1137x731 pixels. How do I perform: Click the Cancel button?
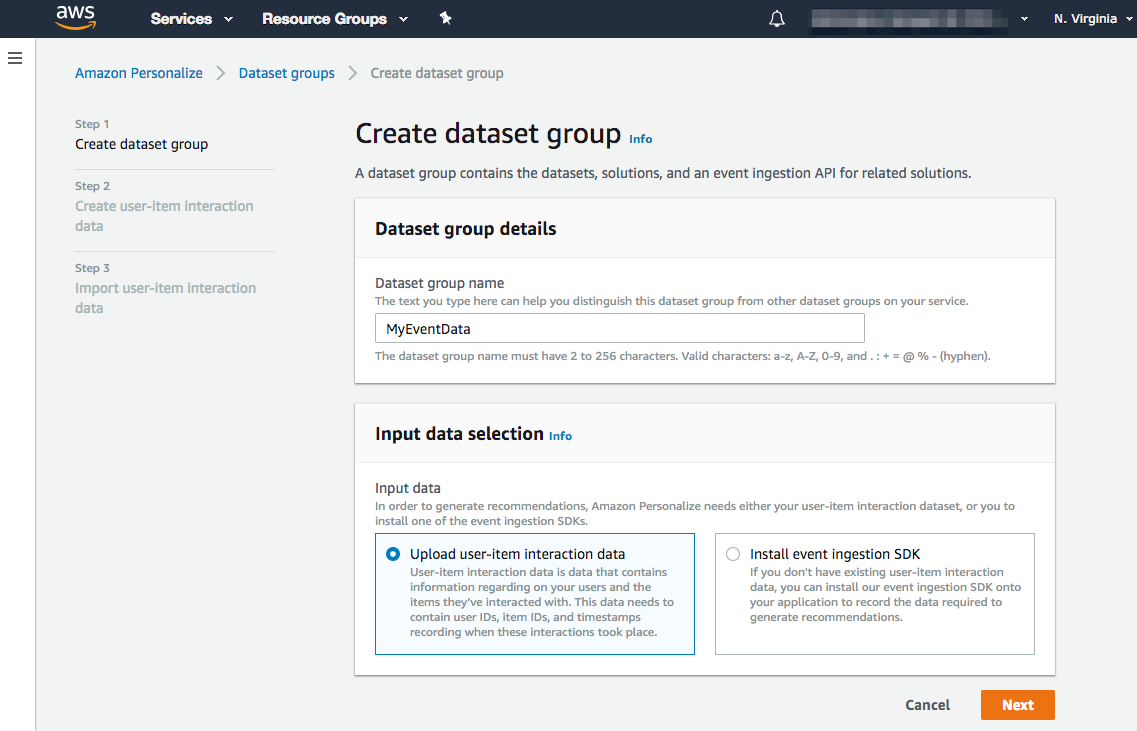927,704
